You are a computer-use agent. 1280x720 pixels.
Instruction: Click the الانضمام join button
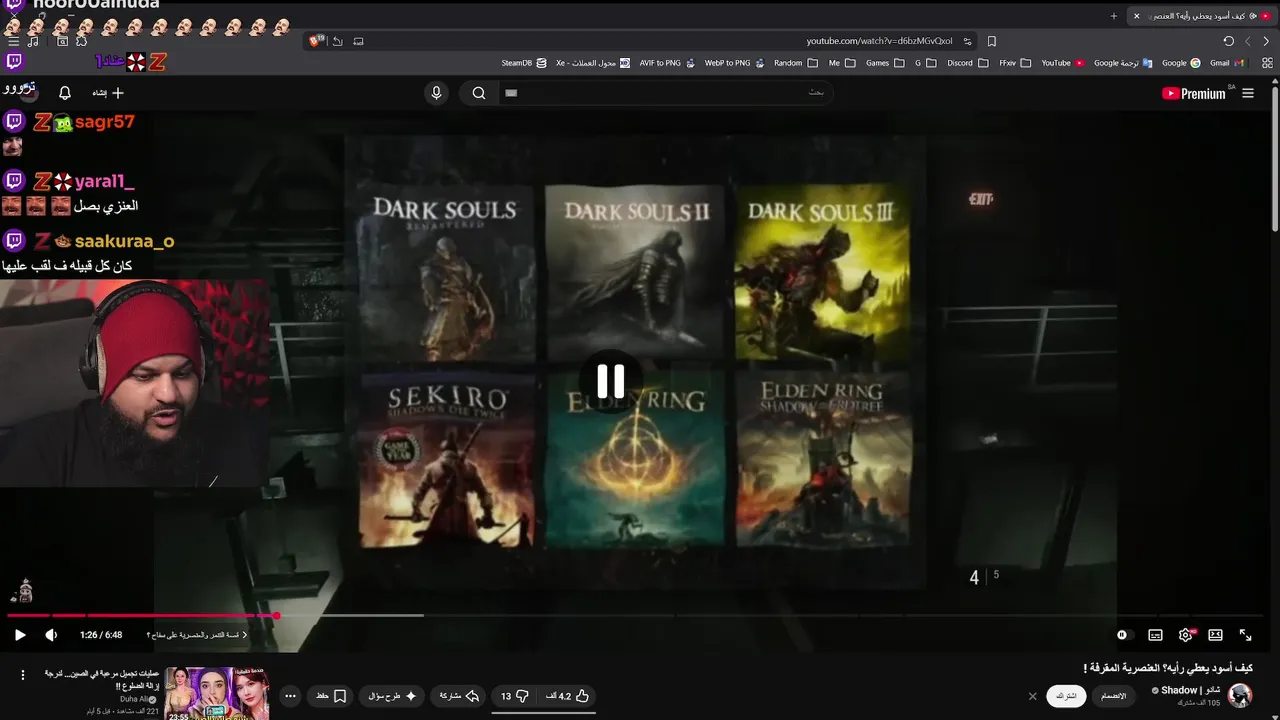(1113, 696)
